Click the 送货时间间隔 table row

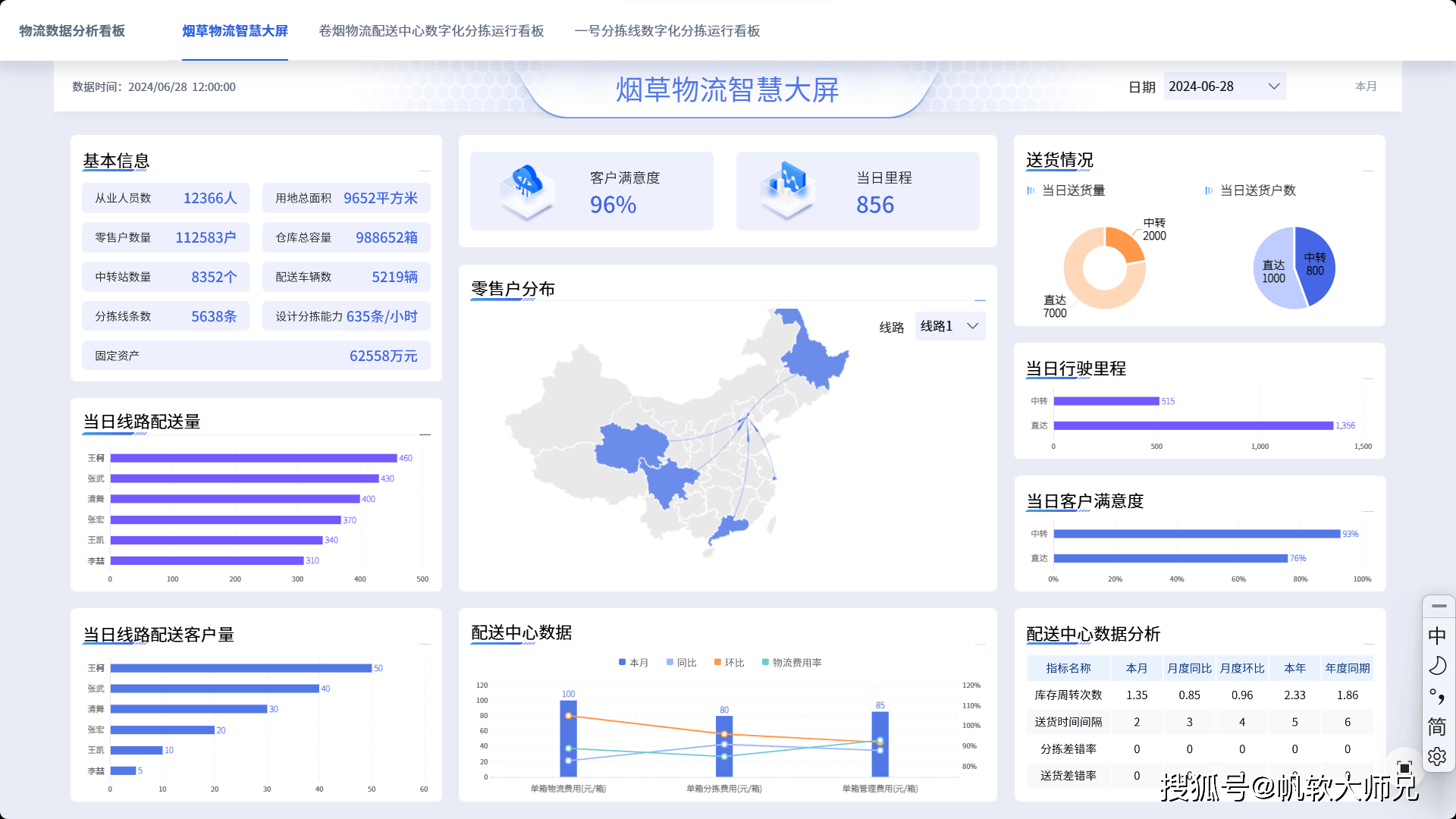point(1200,722)
